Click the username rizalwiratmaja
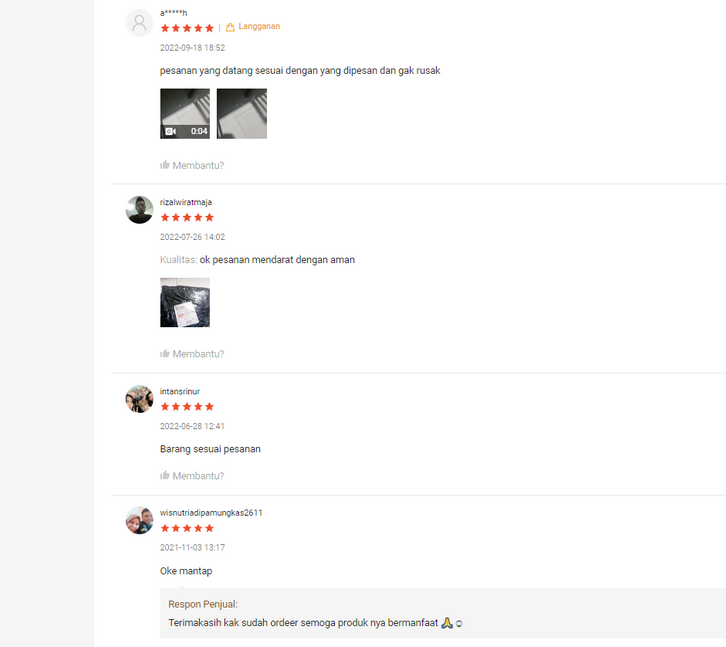 pos(186,202)
